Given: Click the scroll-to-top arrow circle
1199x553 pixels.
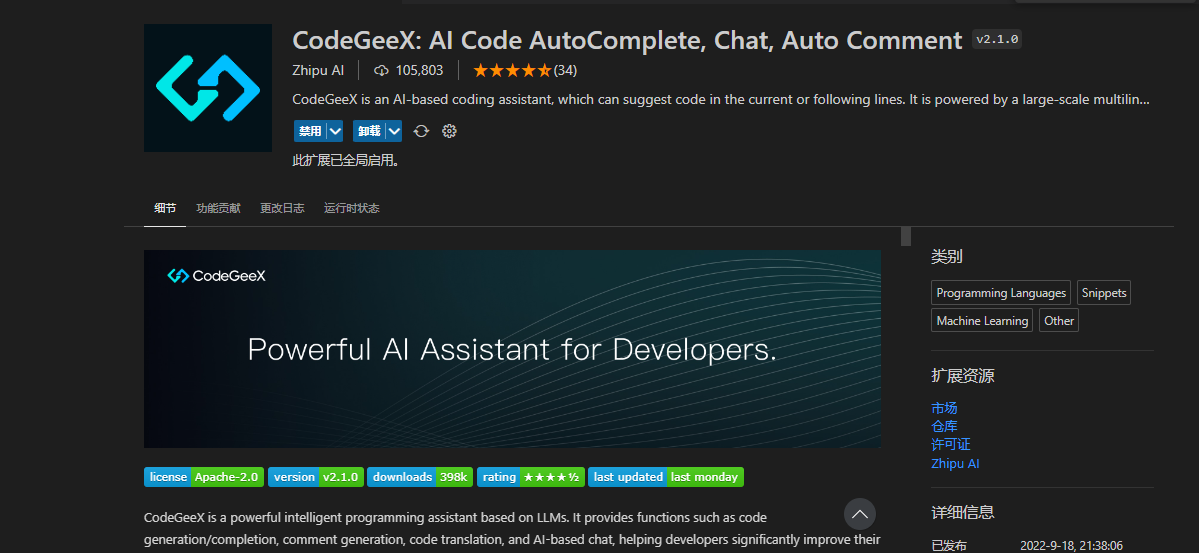Looking at the screenshot, I should (x=860, y=514).
